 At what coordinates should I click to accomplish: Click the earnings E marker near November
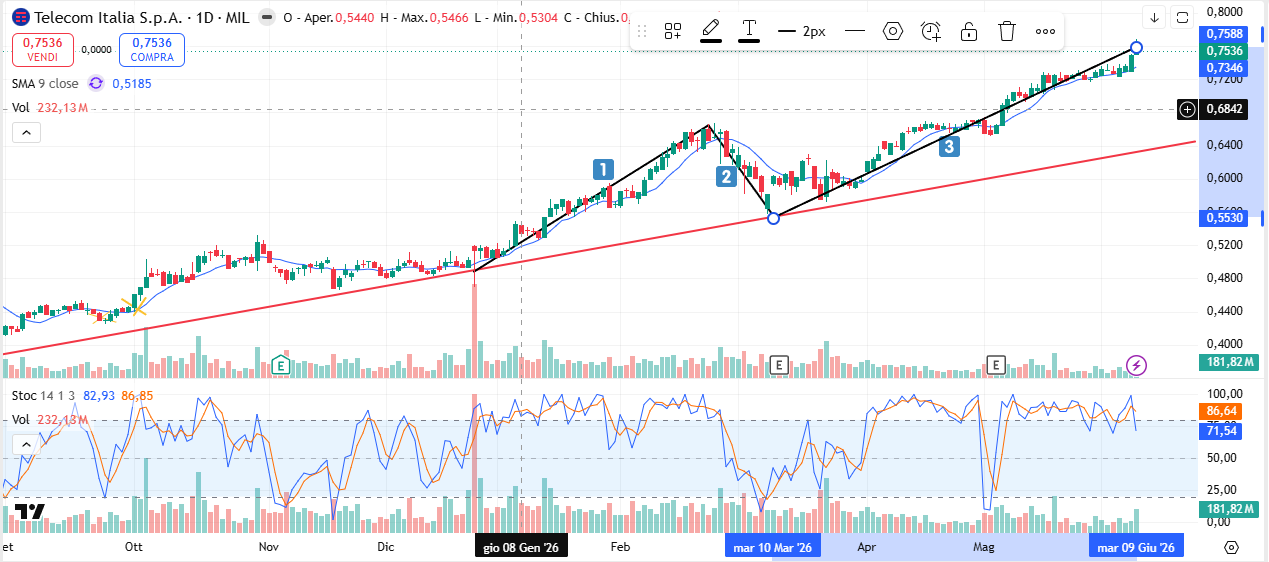point(281,365)
